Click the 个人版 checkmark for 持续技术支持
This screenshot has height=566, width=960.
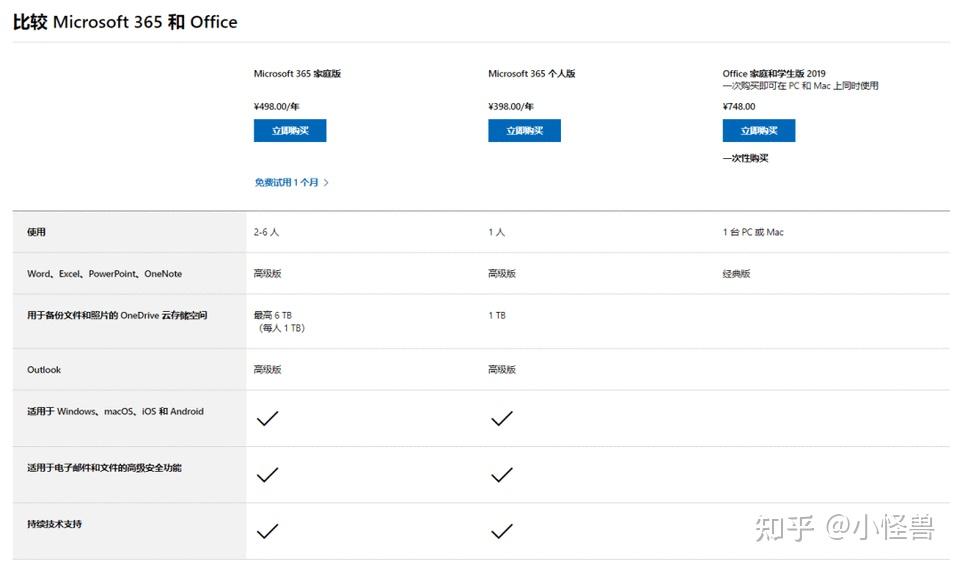pos(501,531)
